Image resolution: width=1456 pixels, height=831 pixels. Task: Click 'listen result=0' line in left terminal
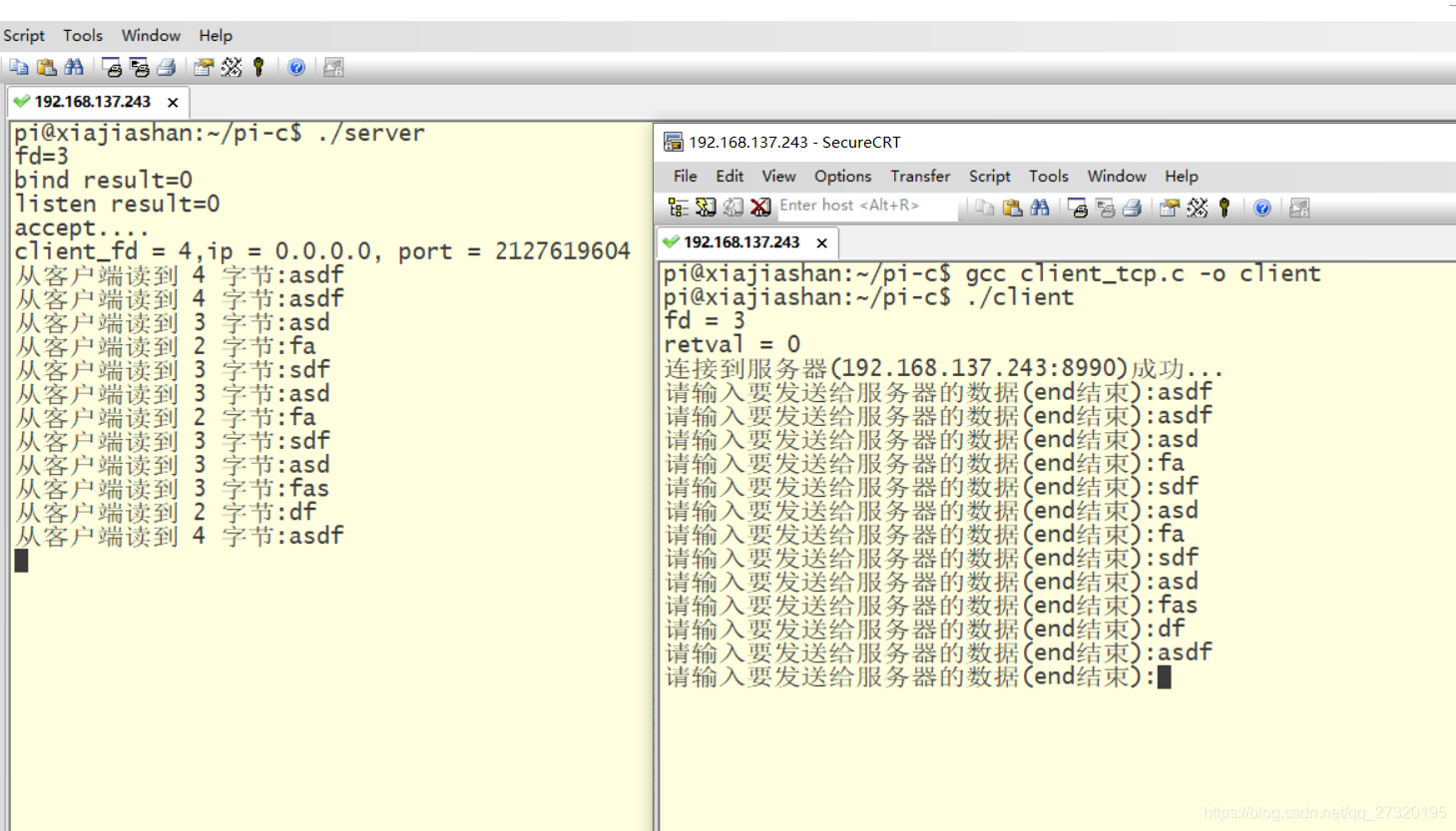(117, 205)
